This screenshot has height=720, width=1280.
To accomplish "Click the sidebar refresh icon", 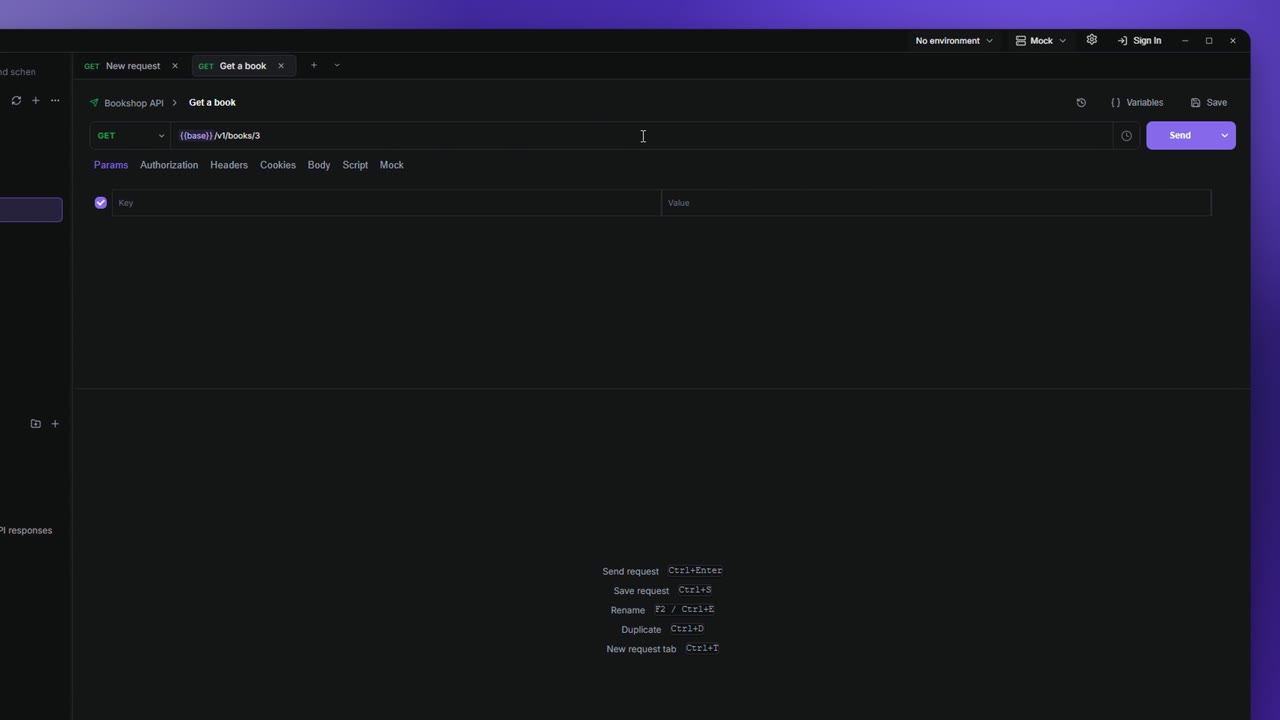I will click(x=16, y=100).
